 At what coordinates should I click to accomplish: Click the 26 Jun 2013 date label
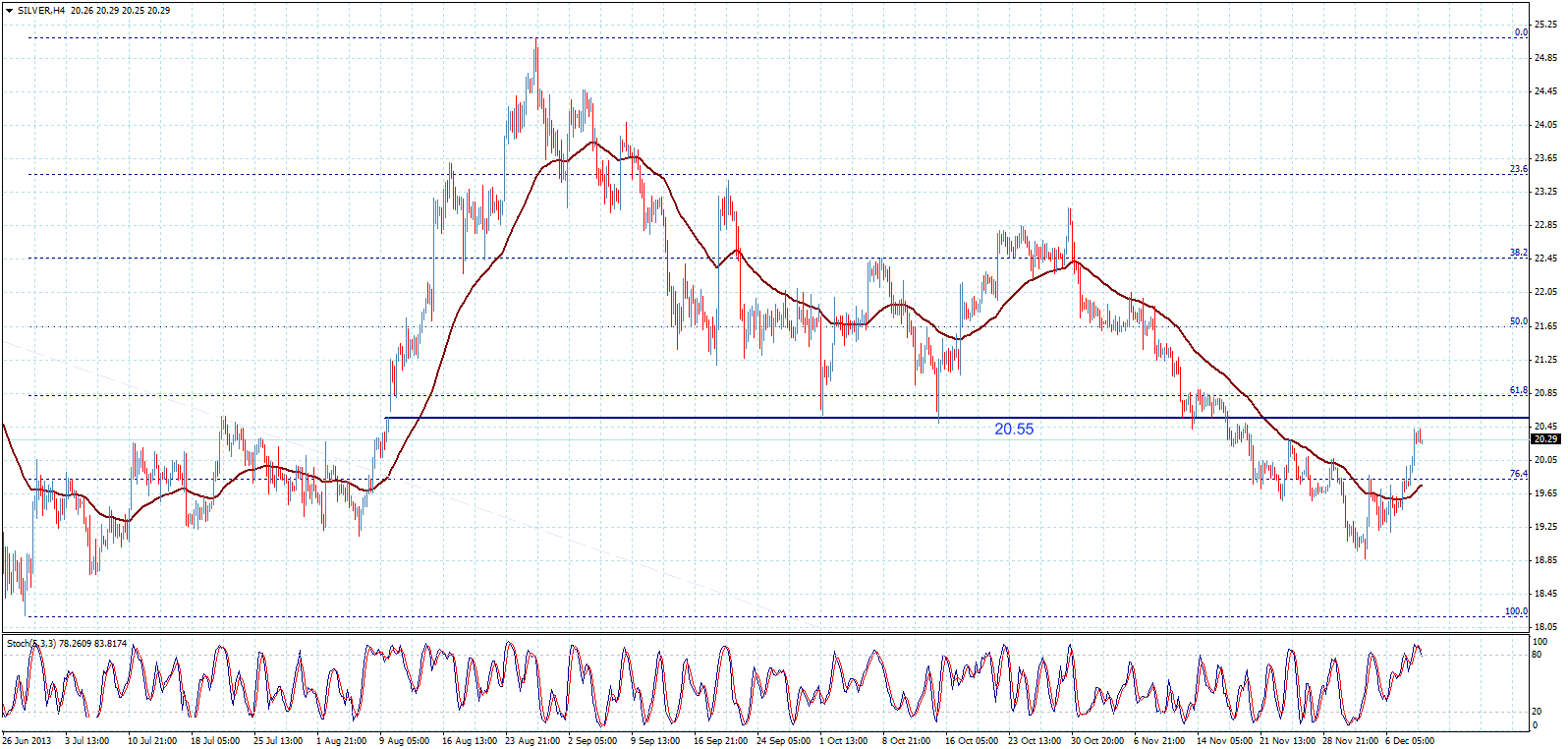27,741
